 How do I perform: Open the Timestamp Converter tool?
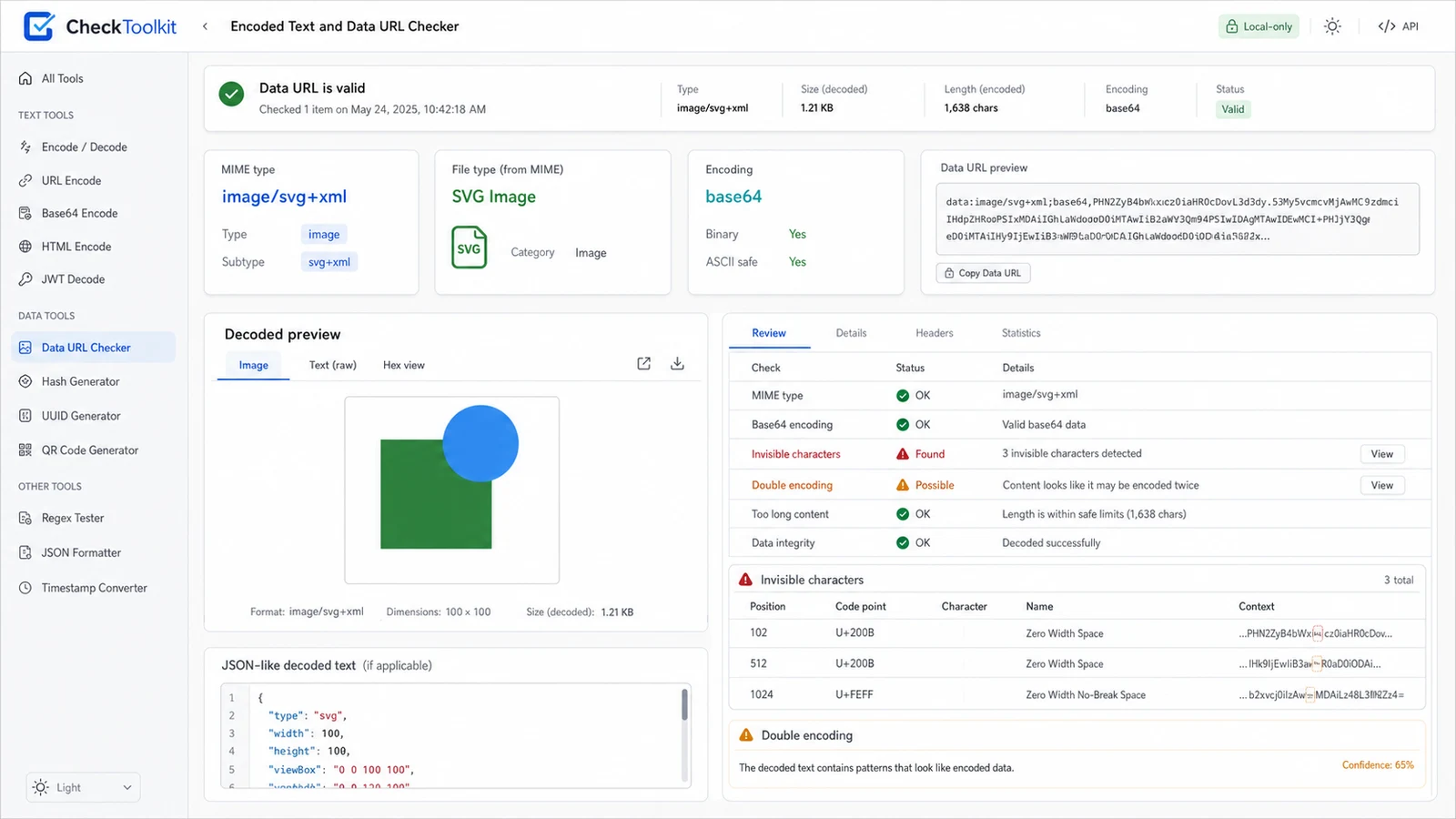93,588
